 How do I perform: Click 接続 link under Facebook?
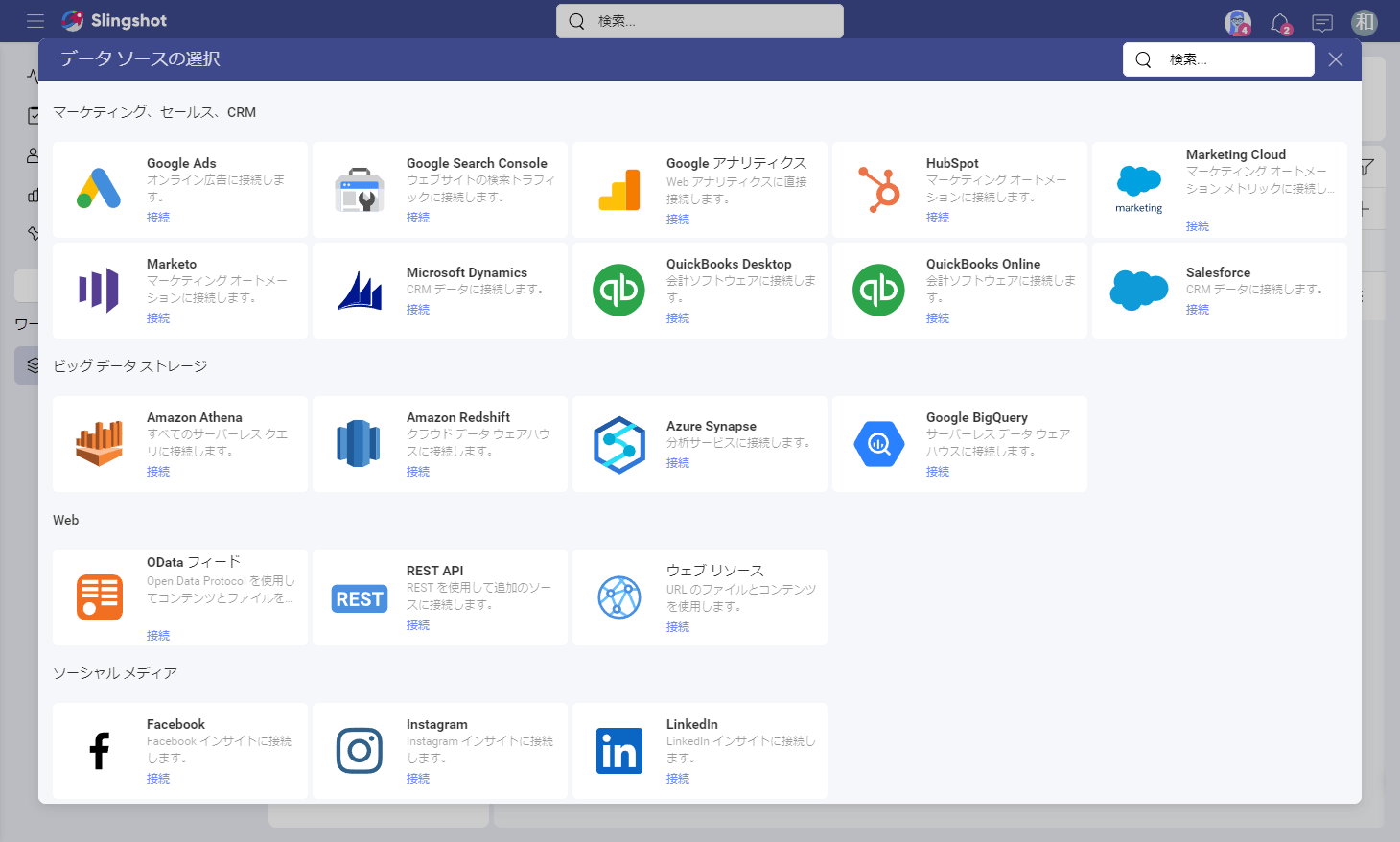coord(158,779)
